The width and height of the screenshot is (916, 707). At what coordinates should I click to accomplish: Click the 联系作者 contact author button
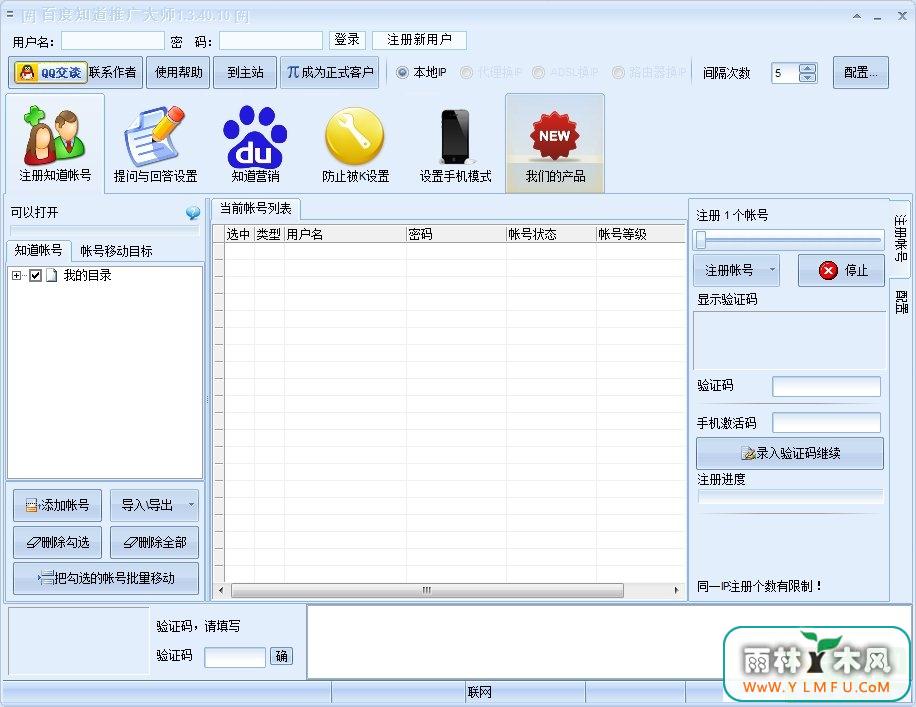(x=113, y=72)
